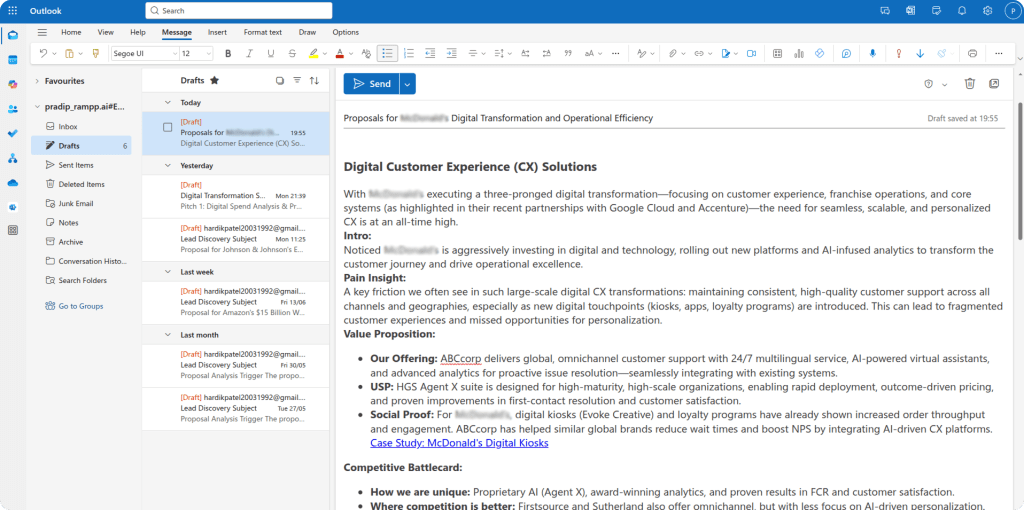Click the numbered list icon
Viewport: 1024px width, 510px height.
(x=408, y=53)
